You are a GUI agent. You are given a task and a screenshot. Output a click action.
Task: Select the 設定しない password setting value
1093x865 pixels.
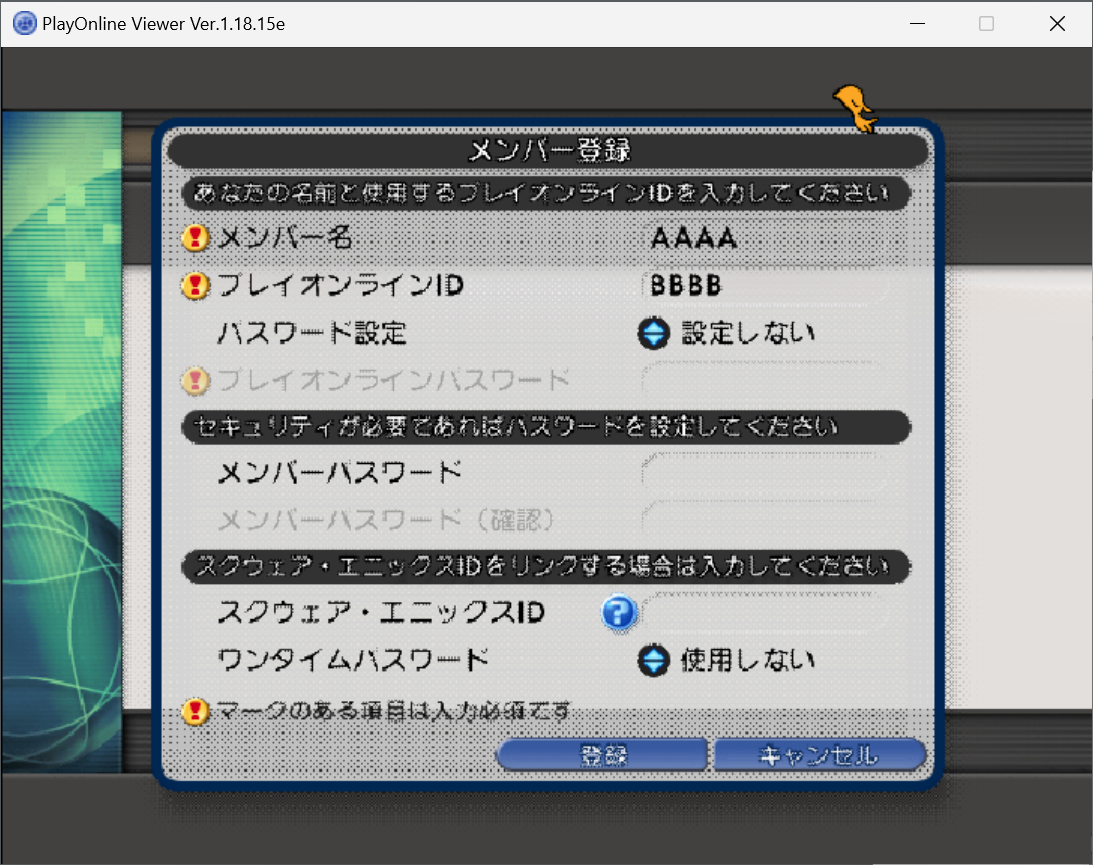748,333
